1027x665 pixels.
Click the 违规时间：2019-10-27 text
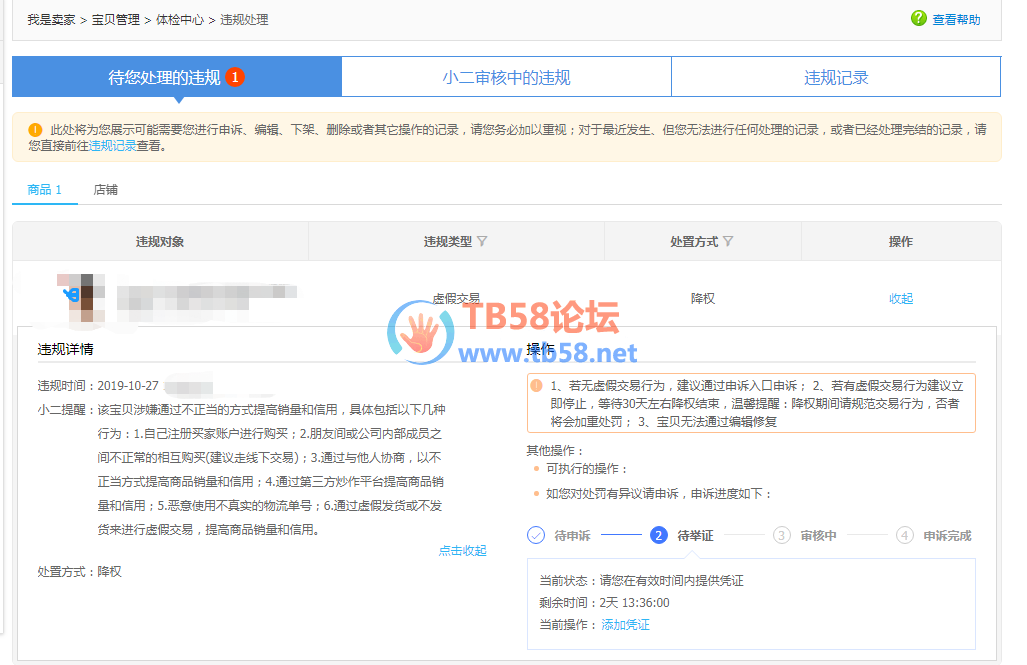point(98,386)
